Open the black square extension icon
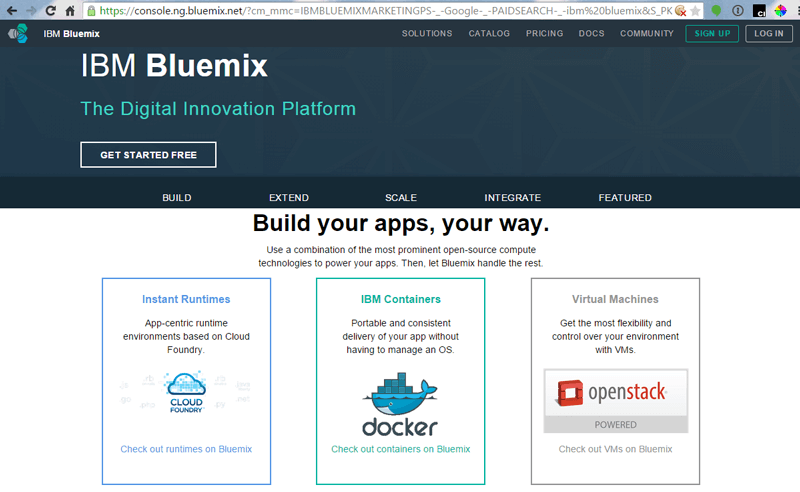800x492 pixels. (759, 10)
